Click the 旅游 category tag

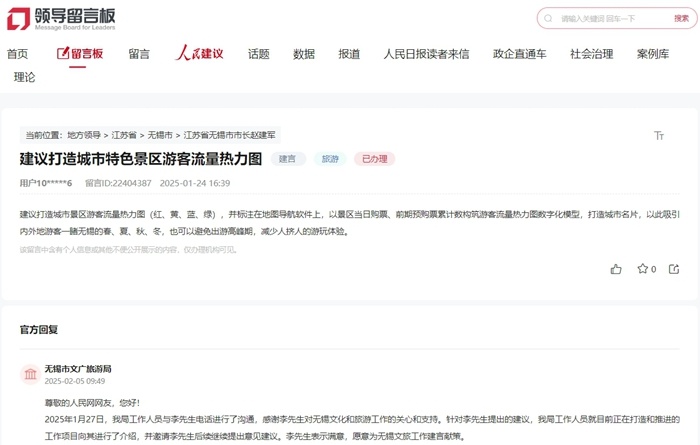(x=330, y=159)
